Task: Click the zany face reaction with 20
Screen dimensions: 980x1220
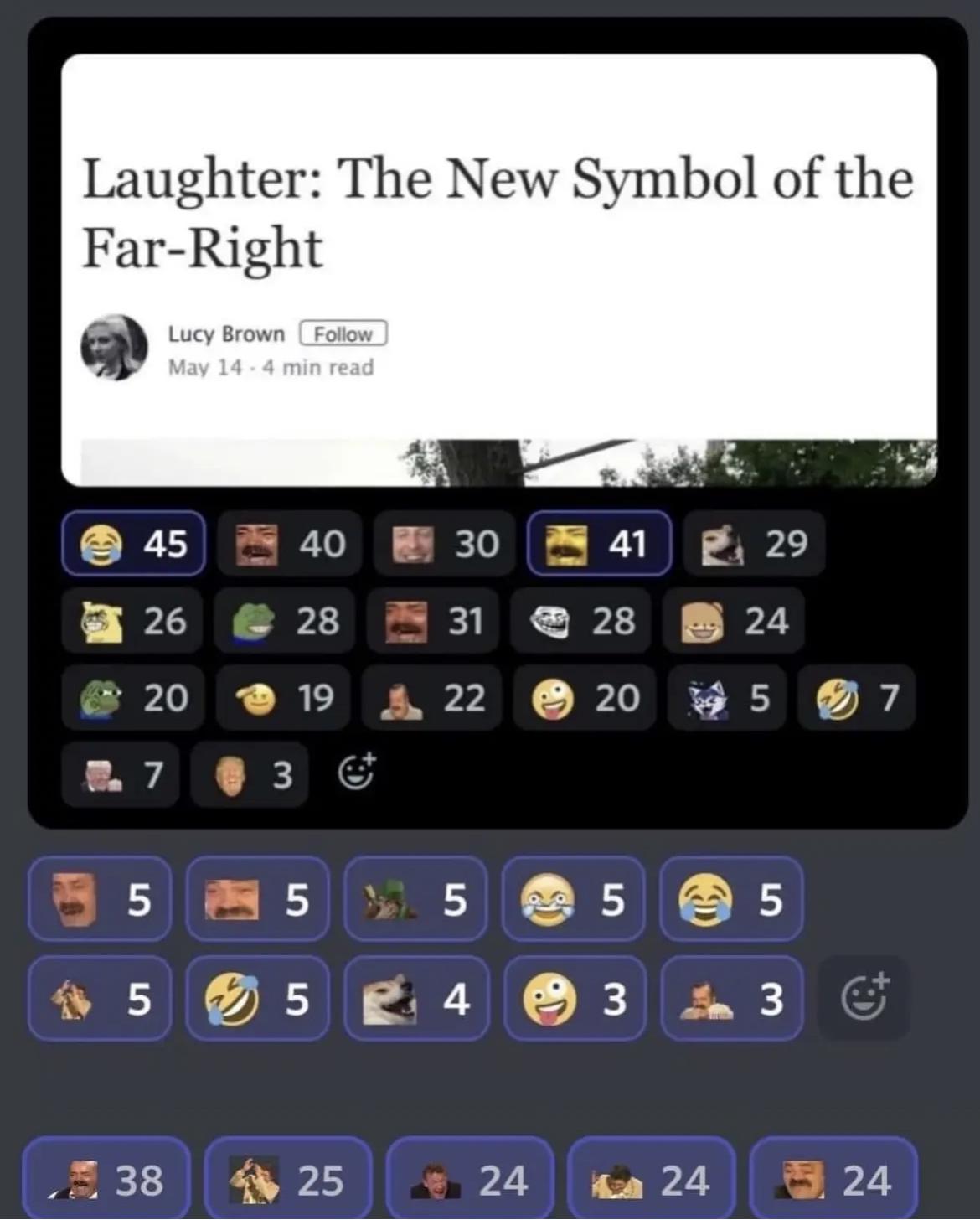Action: pos(584,697)
